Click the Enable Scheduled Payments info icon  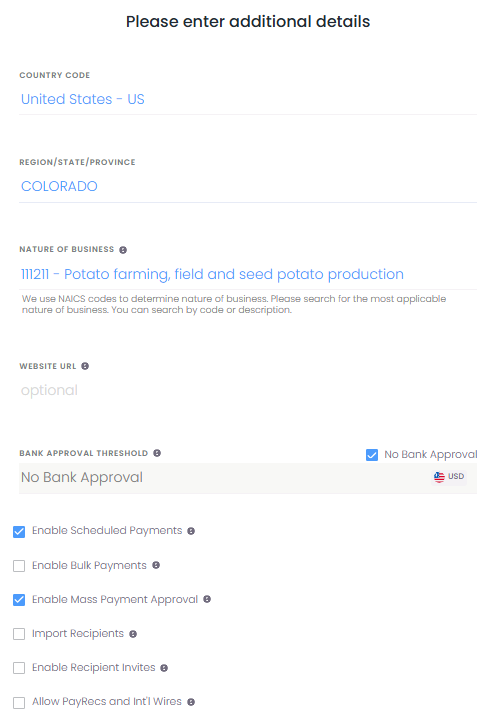coord(191,531)
